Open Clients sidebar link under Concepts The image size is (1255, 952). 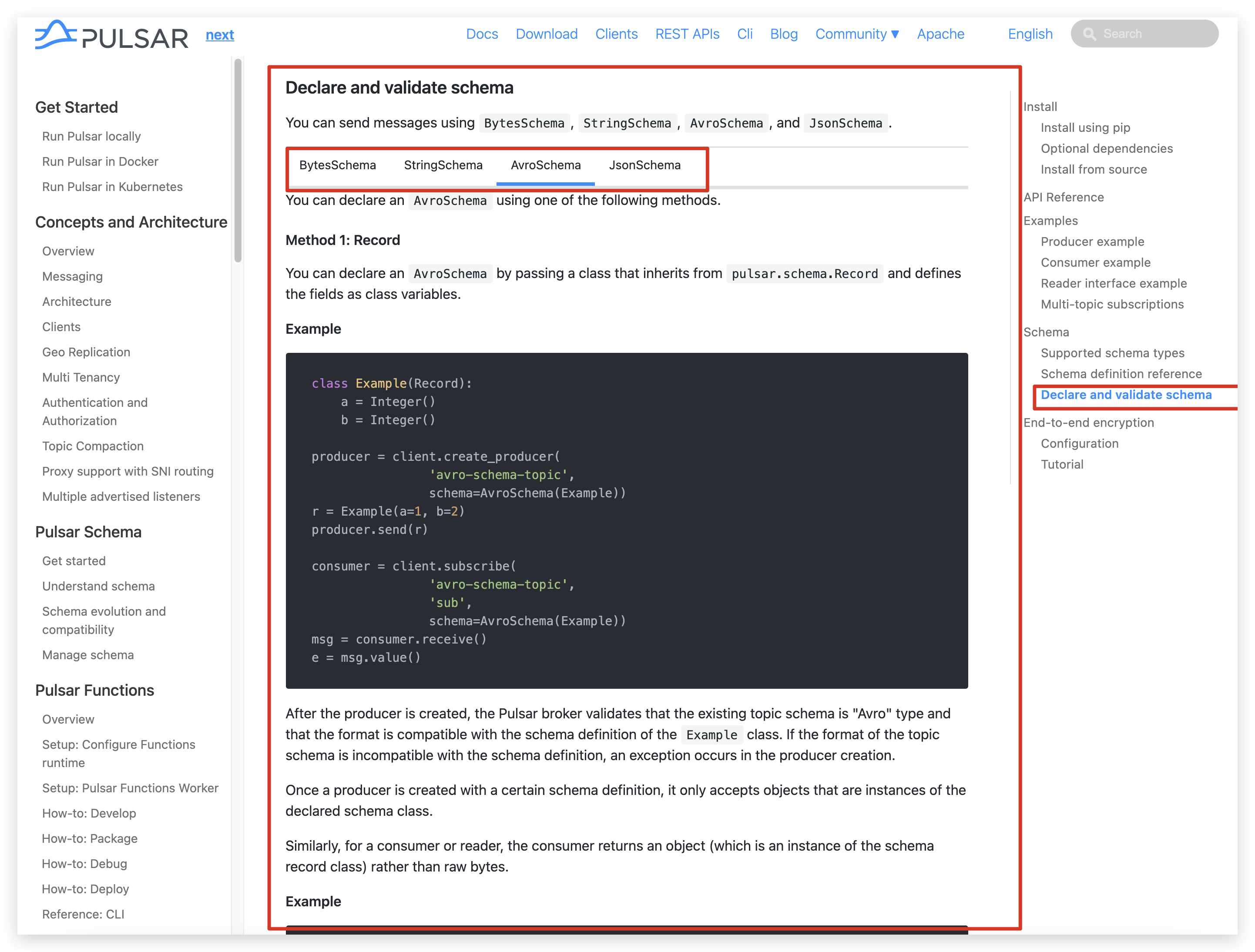pos(61,327)
